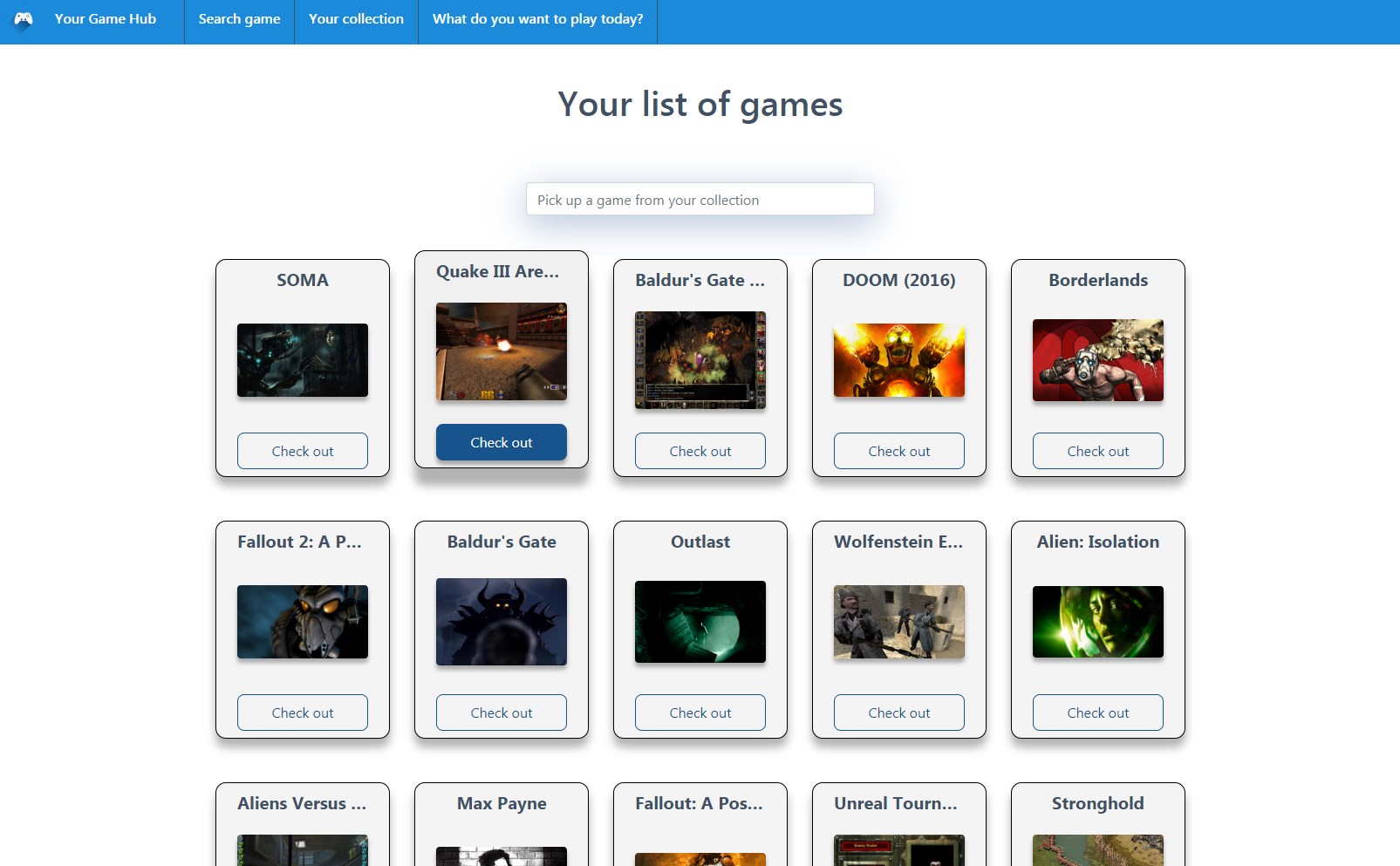This screenshot has width=1400, height=866.
Task: Check out Wolfenstein E... game
Action: coord(899,713)
